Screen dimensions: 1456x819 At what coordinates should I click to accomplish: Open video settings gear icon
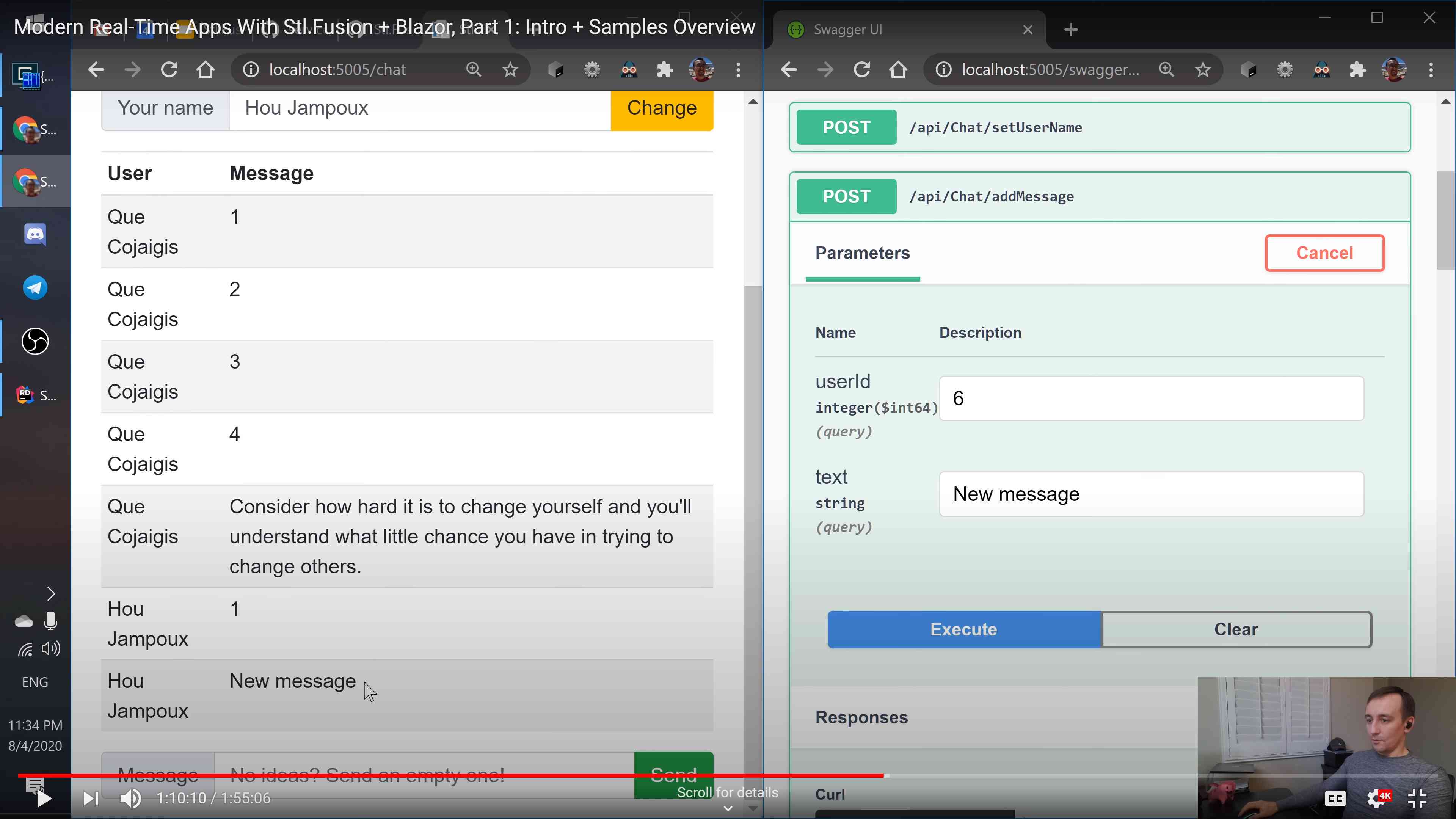tap(1376, 798)
